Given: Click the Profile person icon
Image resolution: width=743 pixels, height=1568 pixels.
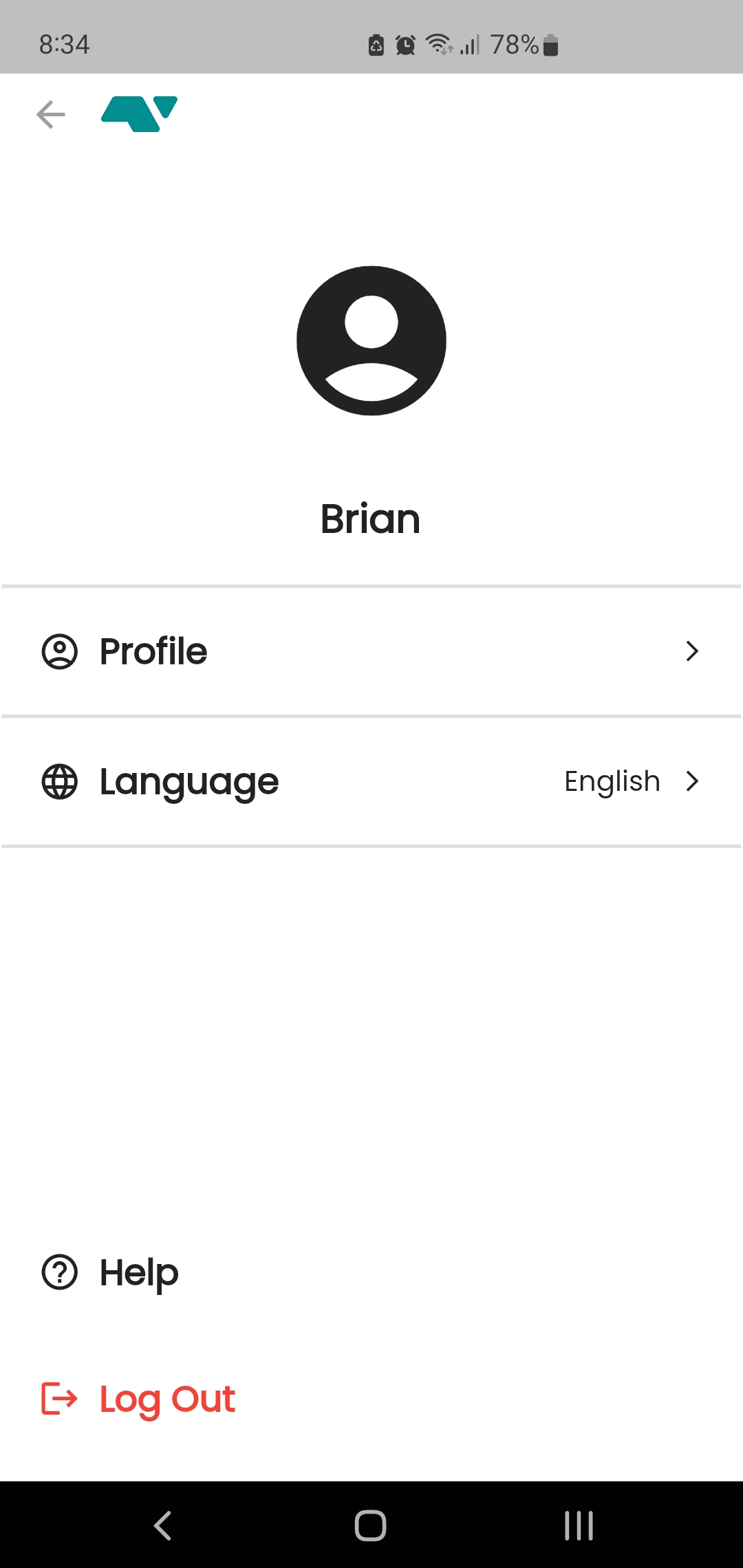Looking at the screenshot, I should coord(60,651).
